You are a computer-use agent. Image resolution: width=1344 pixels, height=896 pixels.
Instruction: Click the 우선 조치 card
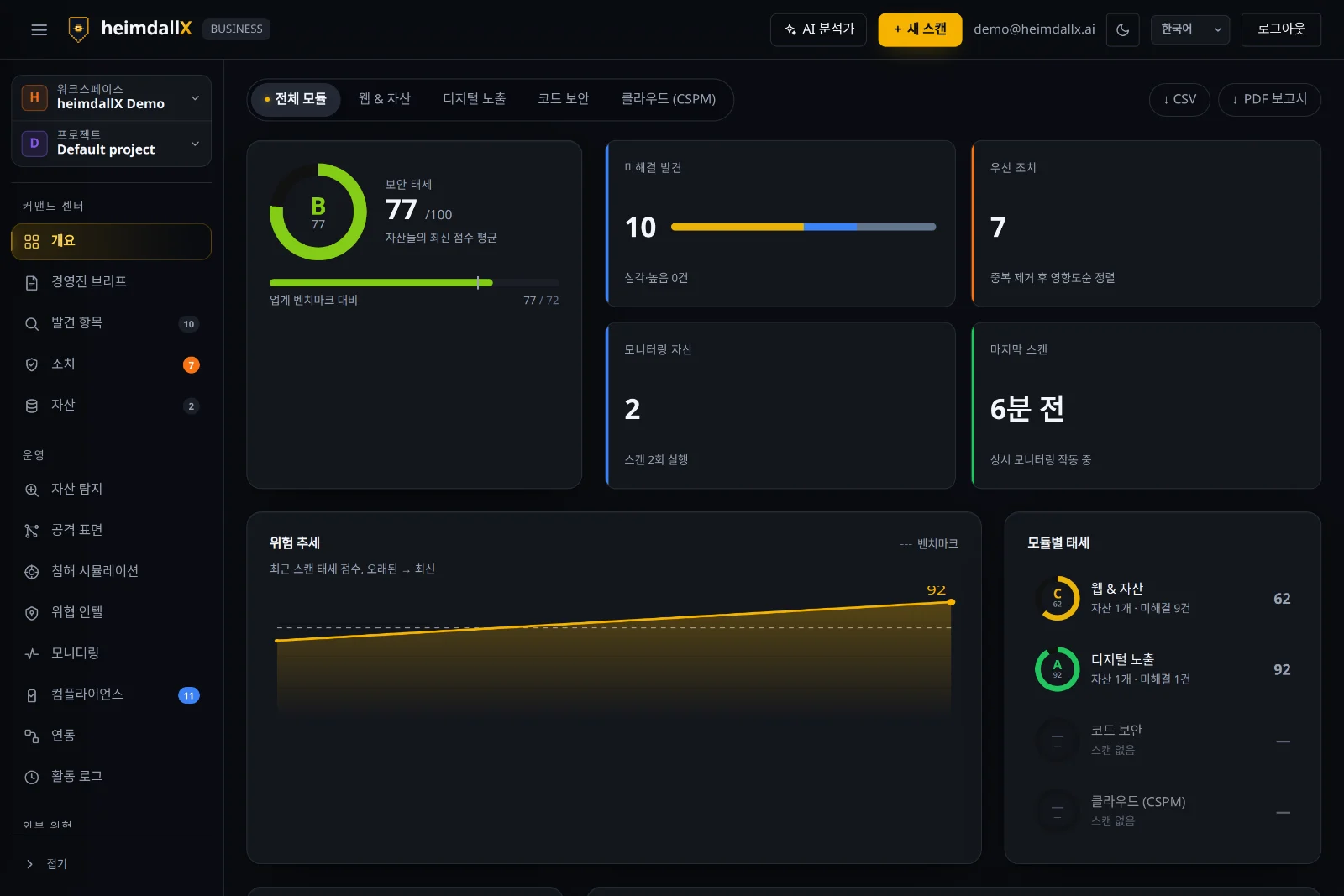[1146, 223]
